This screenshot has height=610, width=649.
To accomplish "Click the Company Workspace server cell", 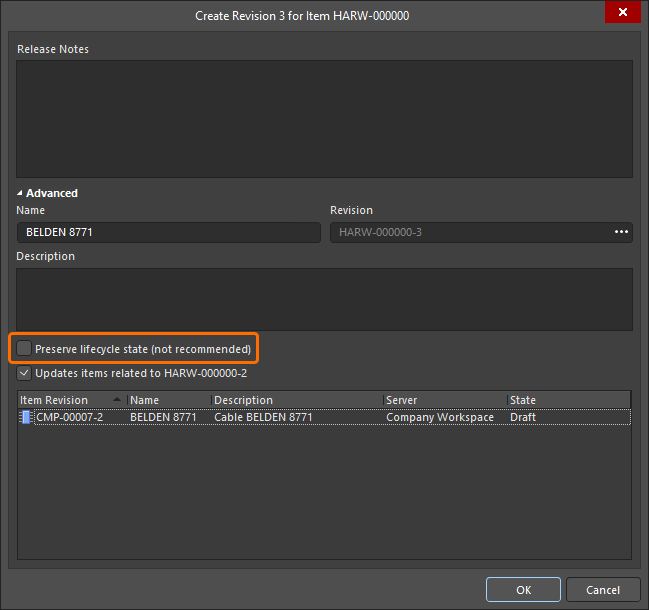I will (x=440, y=417).
